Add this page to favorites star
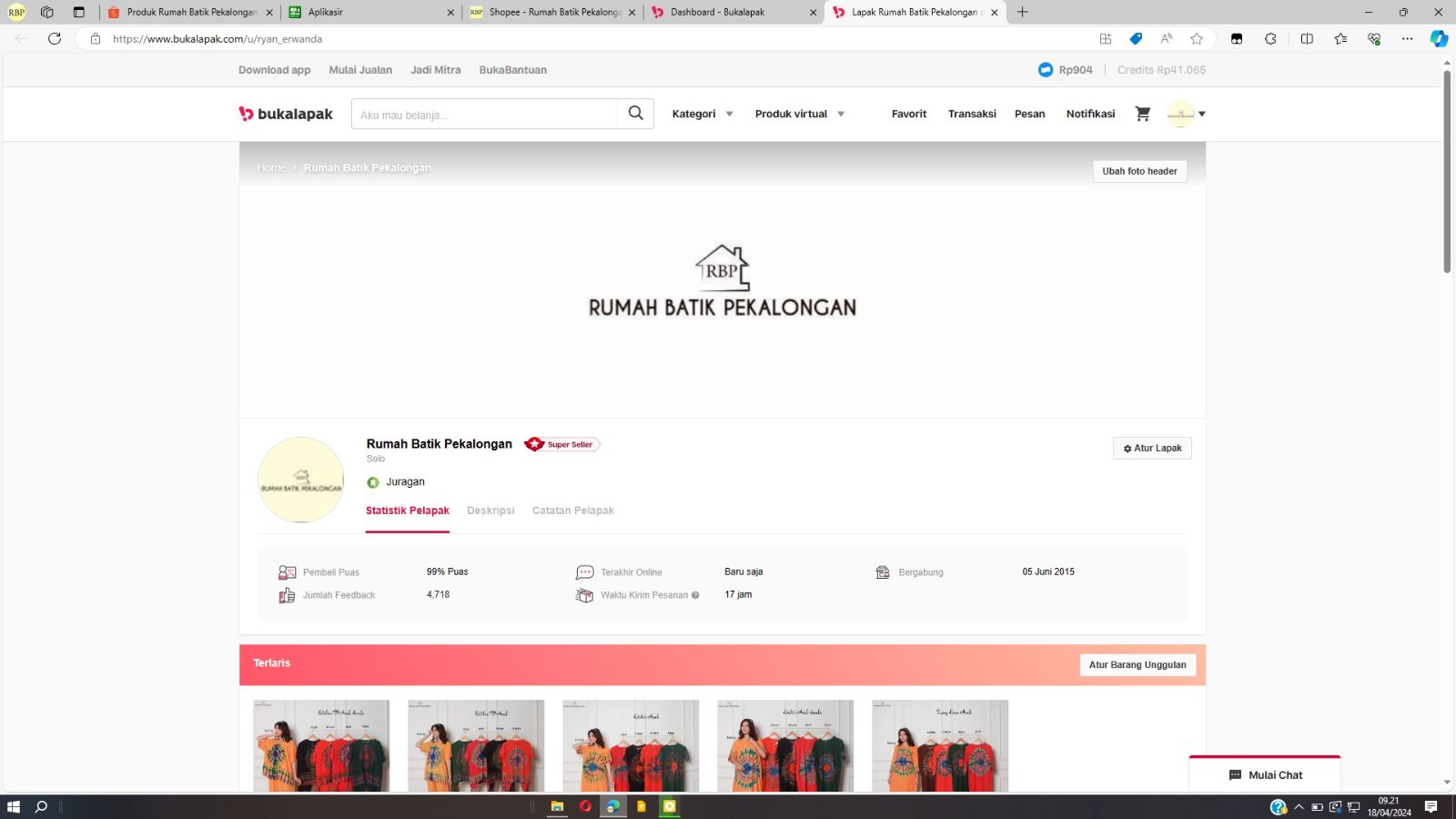Image resolution: width=1456 pixels, height=819 pixels. click(1197, 38)
